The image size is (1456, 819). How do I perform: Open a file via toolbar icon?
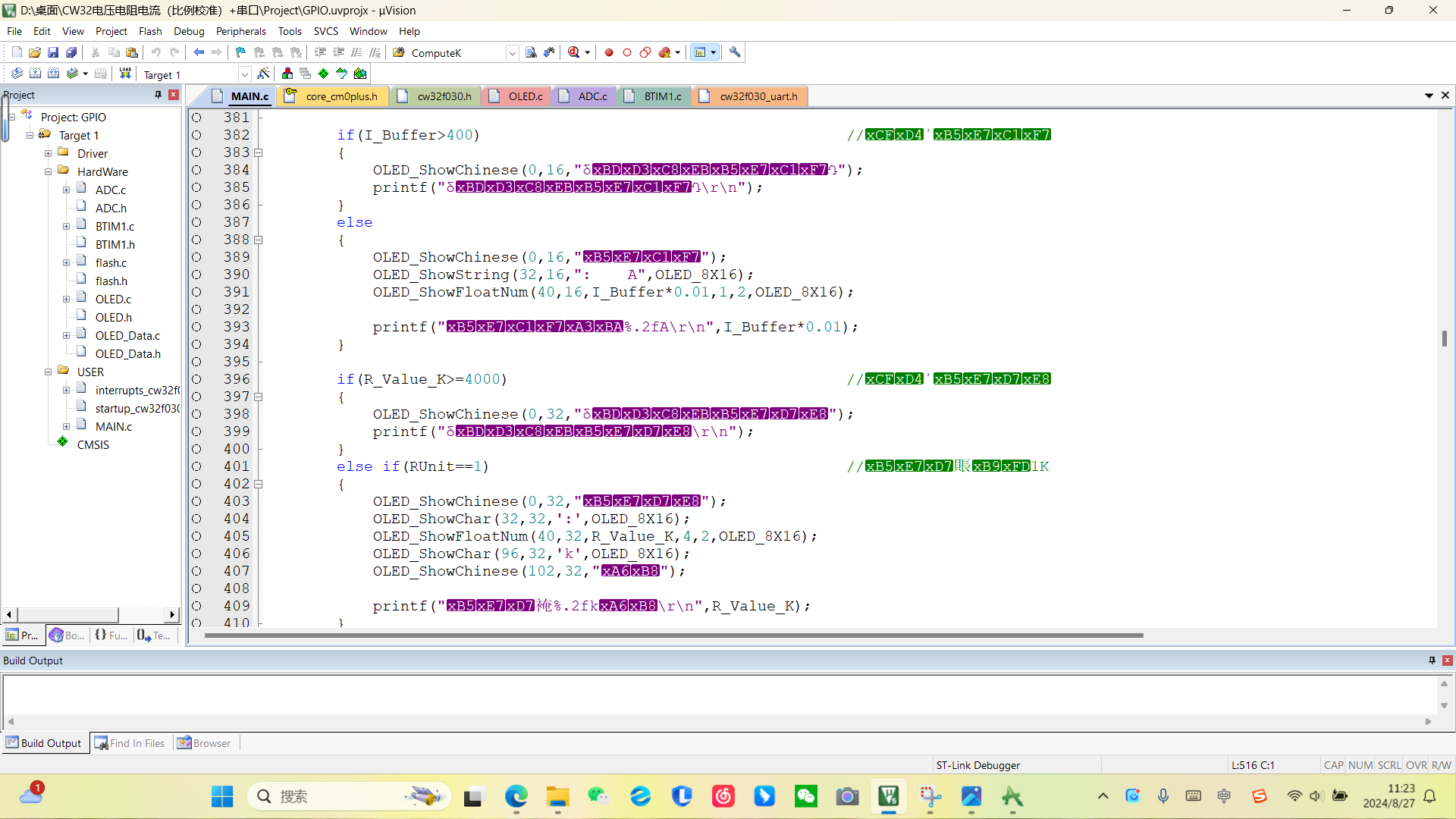pos(35,52)
